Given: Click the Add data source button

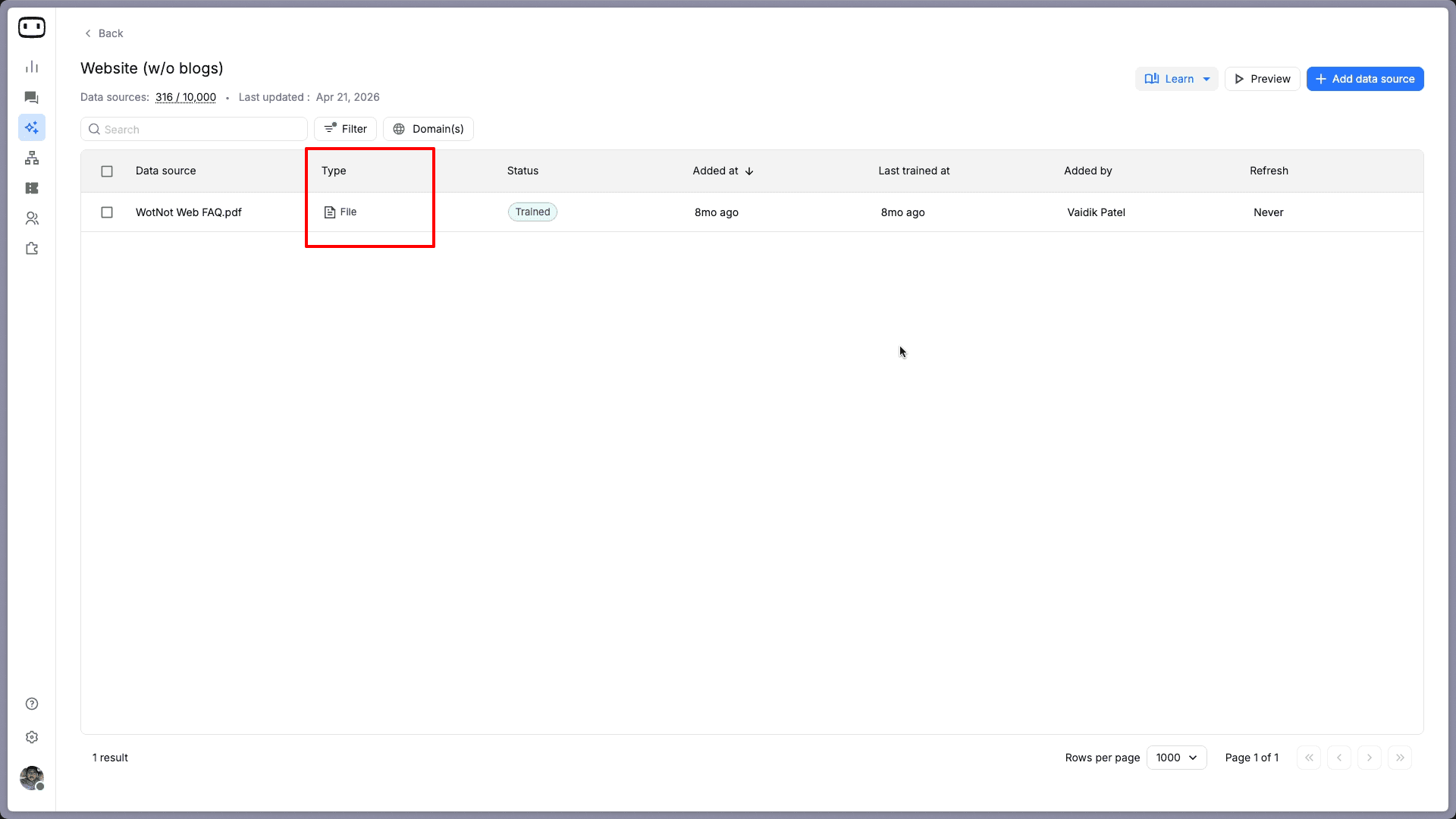Looking at the screenshot, I should point(1364,79).
